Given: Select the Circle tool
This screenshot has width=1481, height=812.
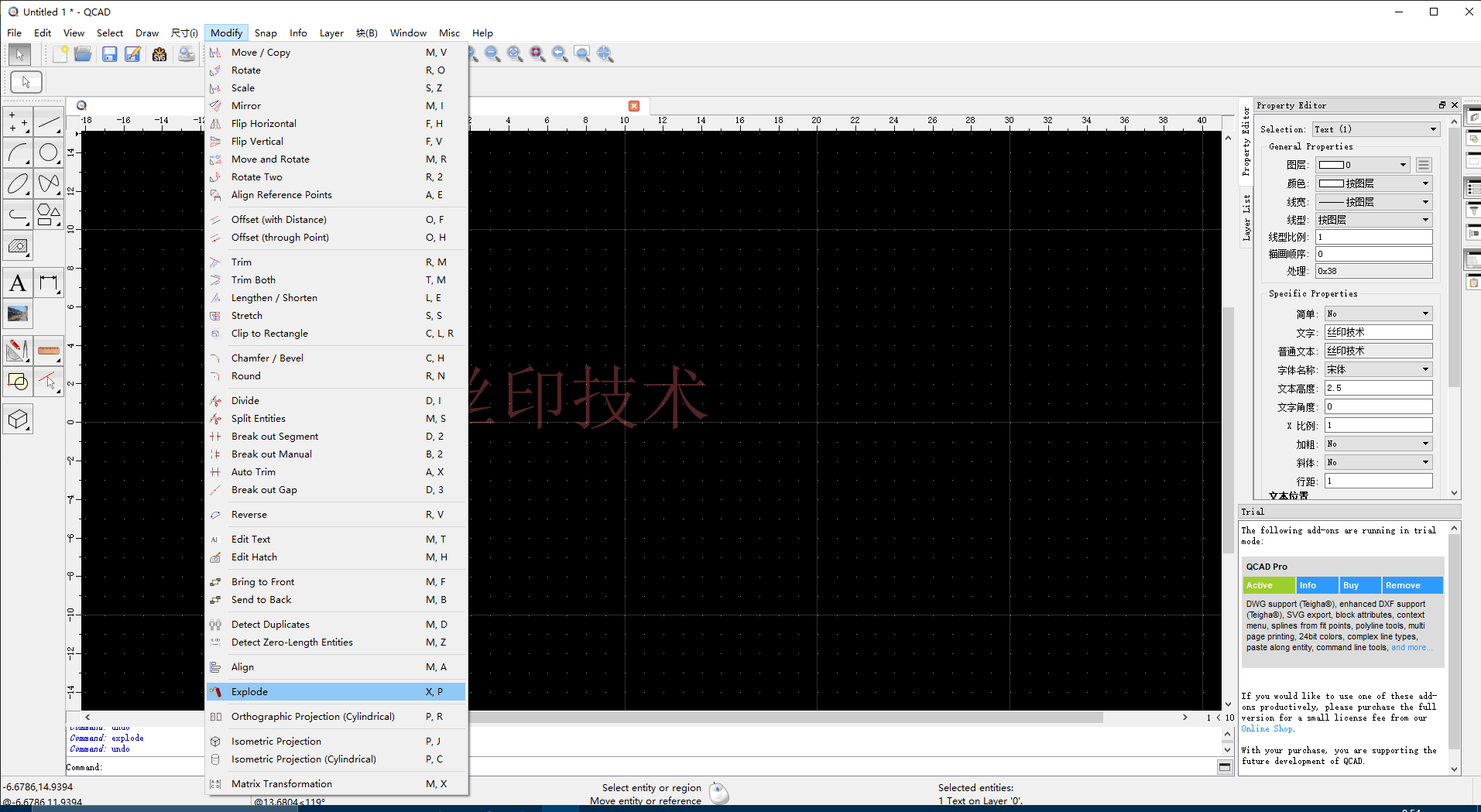Looking at the screenshot, I should point(49,152).
